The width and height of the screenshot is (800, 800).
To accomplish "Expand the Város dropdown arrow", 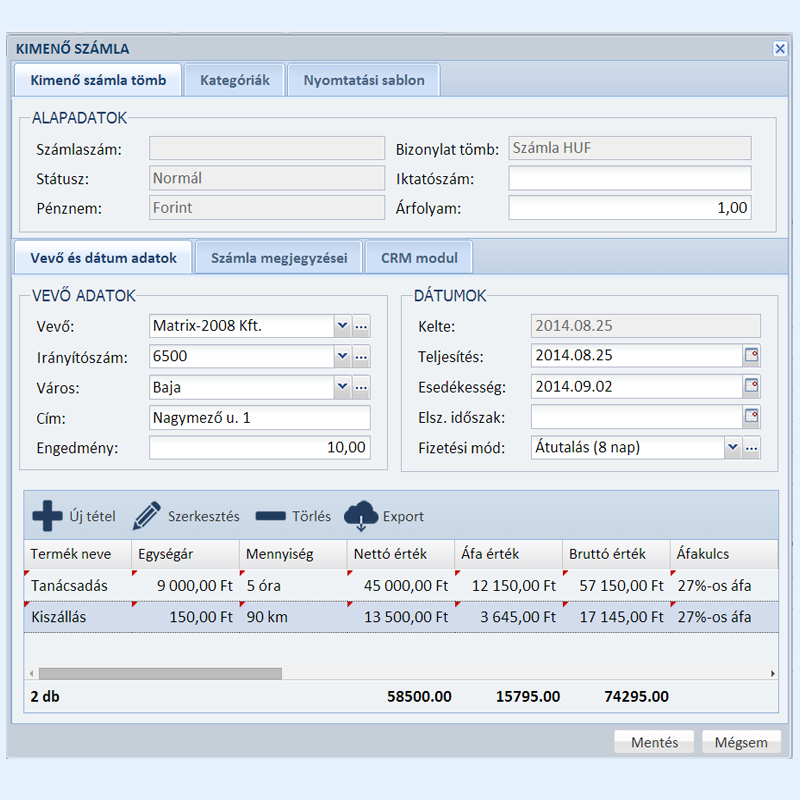I will pyautogui.click(x=341, y=387).
